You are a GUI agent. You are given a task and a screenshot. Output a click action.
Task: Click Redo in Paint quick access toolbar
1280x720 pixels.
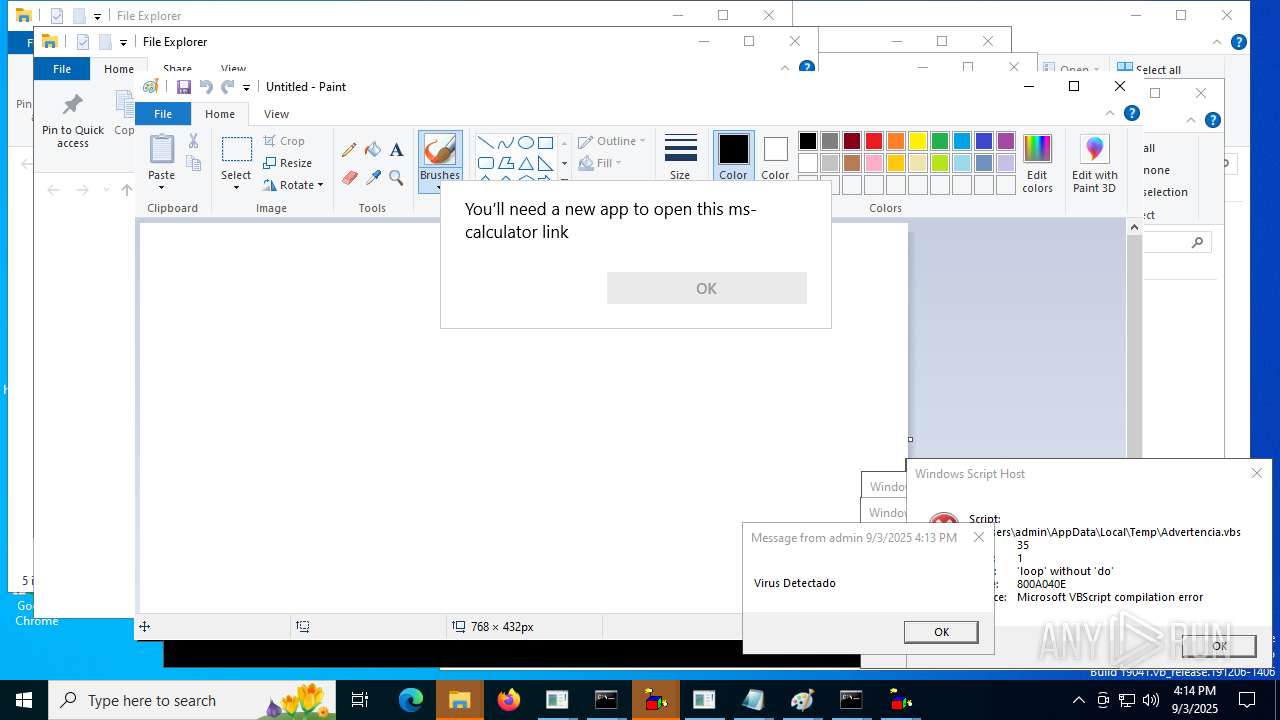228,87
